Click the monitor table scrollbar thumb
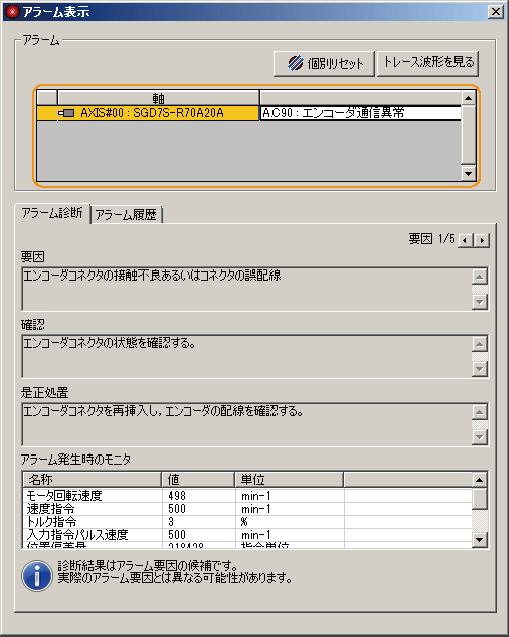The height and width of the screenshot is (637, 509). pos(480,499)
